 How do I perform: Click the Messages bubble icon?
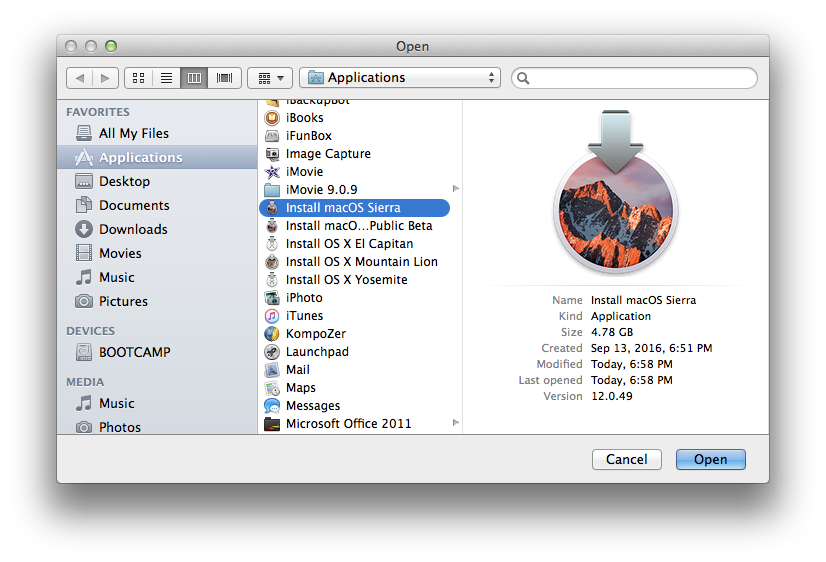[x=272, y=406]
